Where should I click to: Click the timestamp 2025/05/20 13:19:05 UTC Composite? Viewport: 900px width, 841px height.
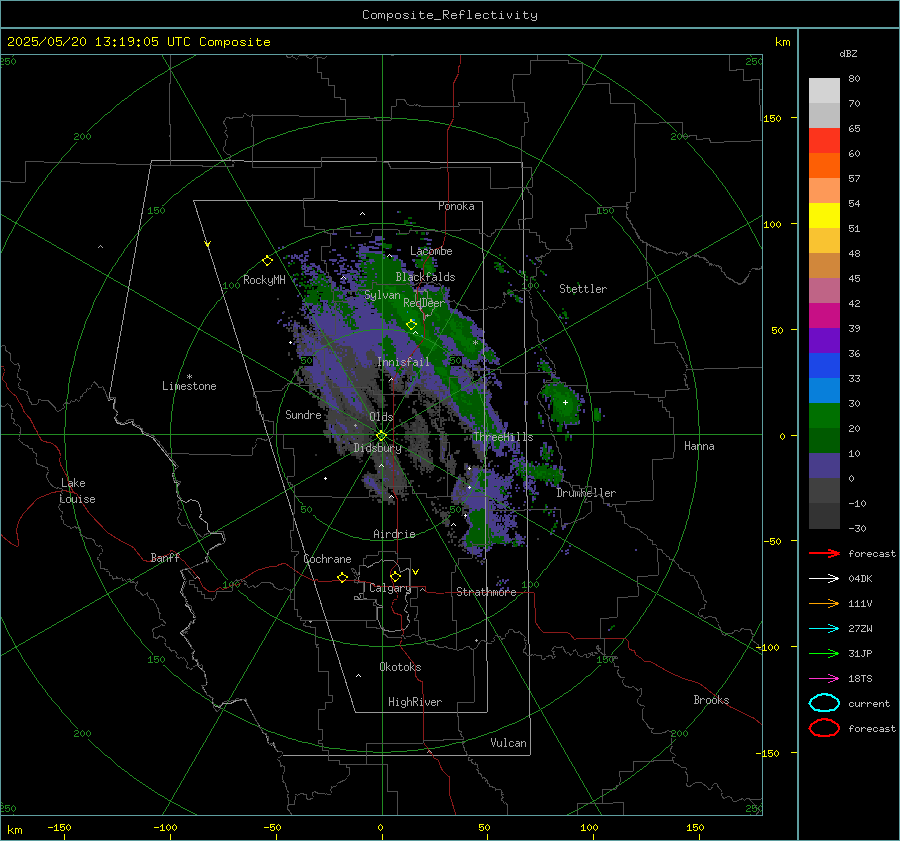coord(138,42)
